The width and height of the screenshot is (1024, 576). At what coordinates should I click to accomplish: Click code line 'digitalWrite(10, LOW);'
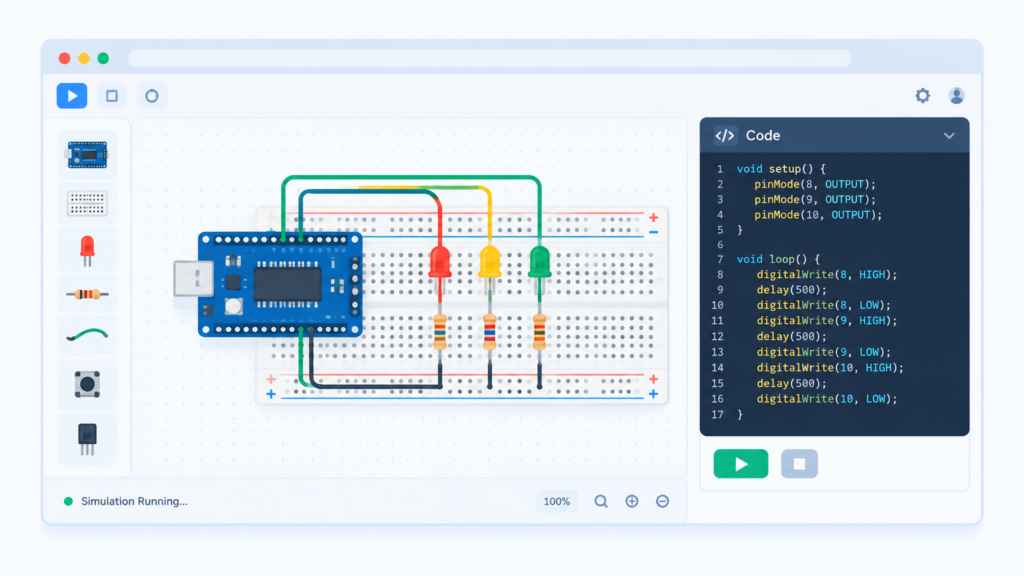point(827,398)
